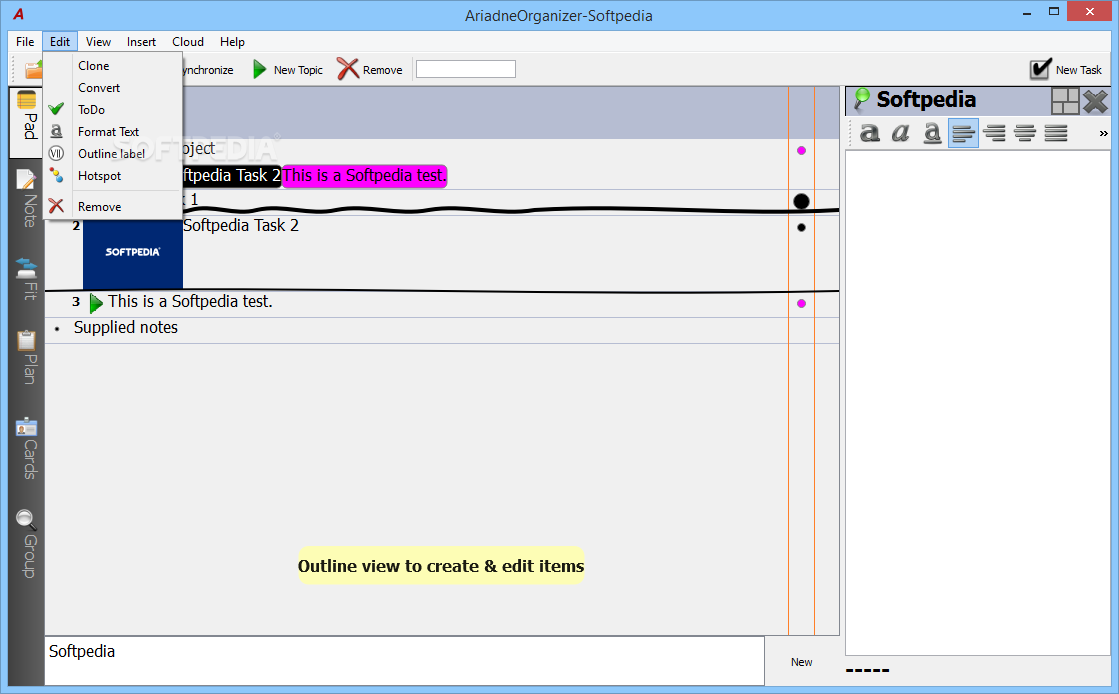
Task: Open the View menu
Action: 98,41
